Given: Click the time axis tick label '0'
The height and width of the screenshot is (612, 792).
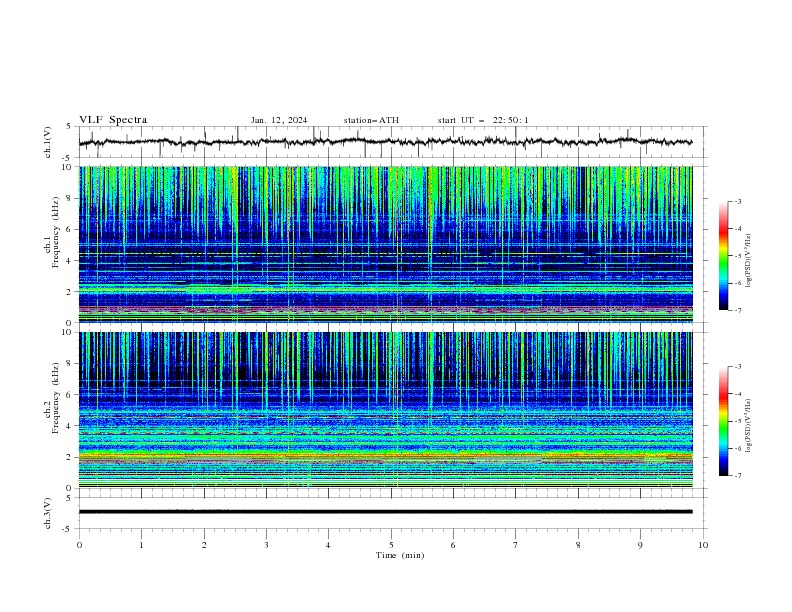Looking at the screenshot, I should [79, 545].
